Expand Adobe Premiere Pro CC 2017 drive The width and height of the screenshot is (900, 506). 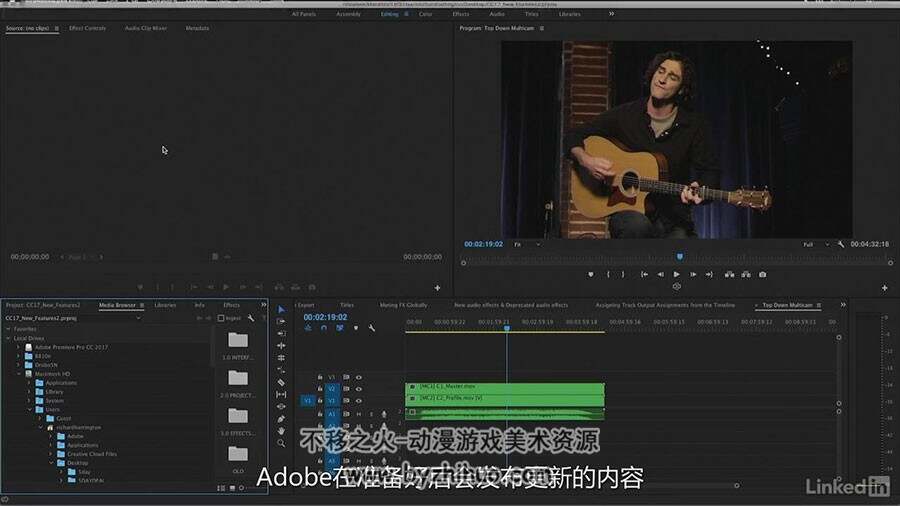tap(18, 347)
